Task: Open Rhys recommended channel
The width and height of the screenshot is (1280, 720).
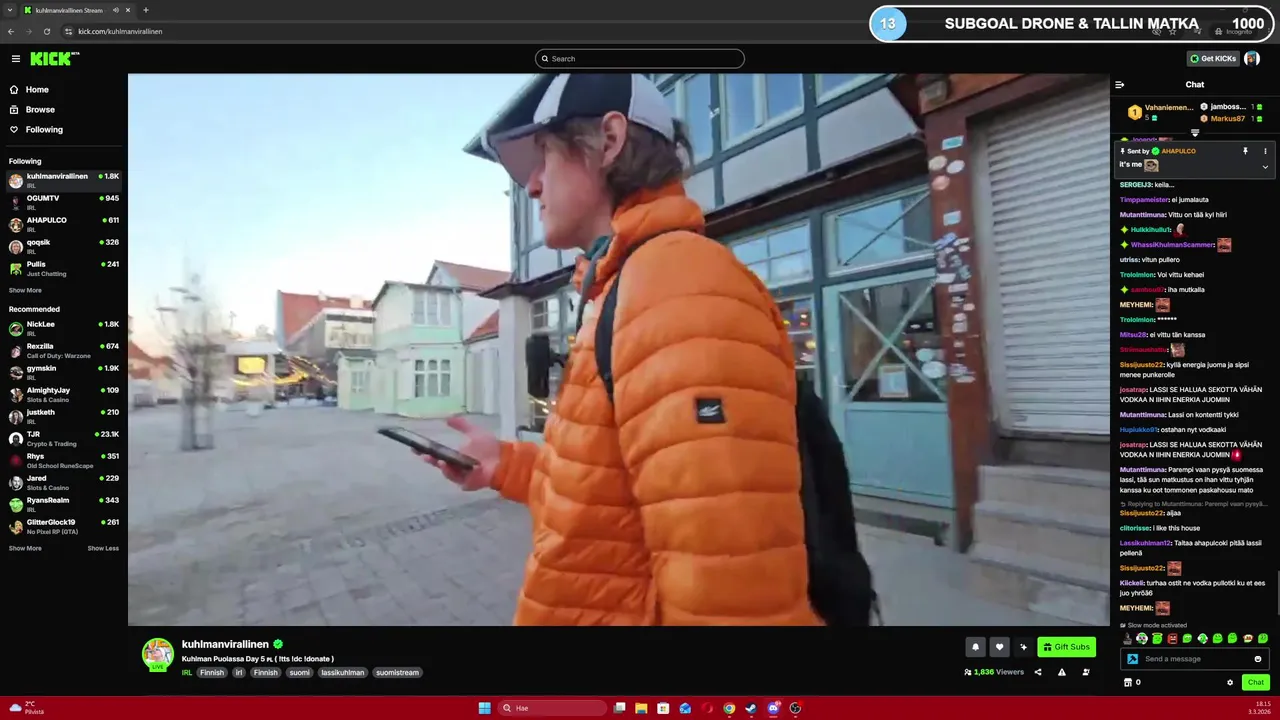Action: [63, 460]
